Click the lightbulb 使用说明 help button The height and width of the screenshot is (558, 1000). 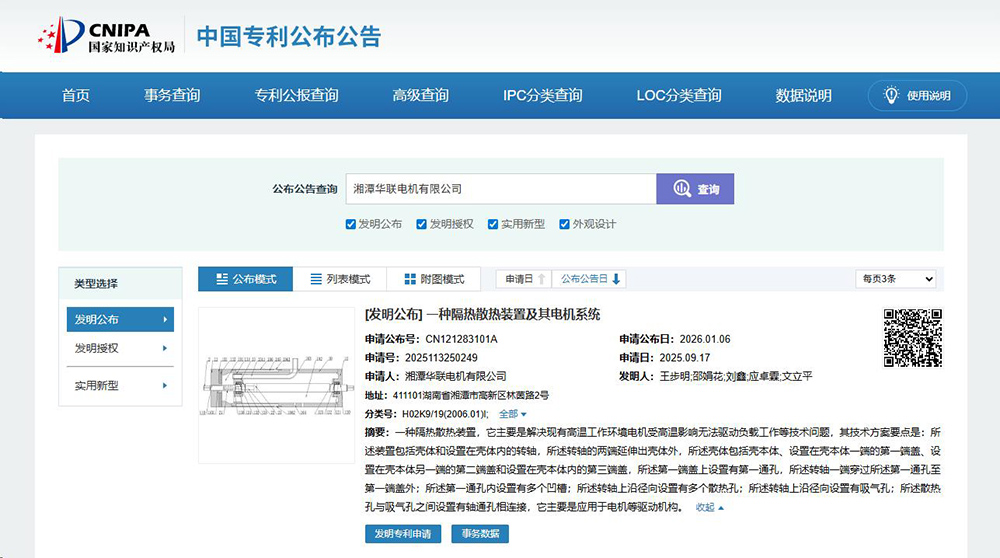(917, 96)
